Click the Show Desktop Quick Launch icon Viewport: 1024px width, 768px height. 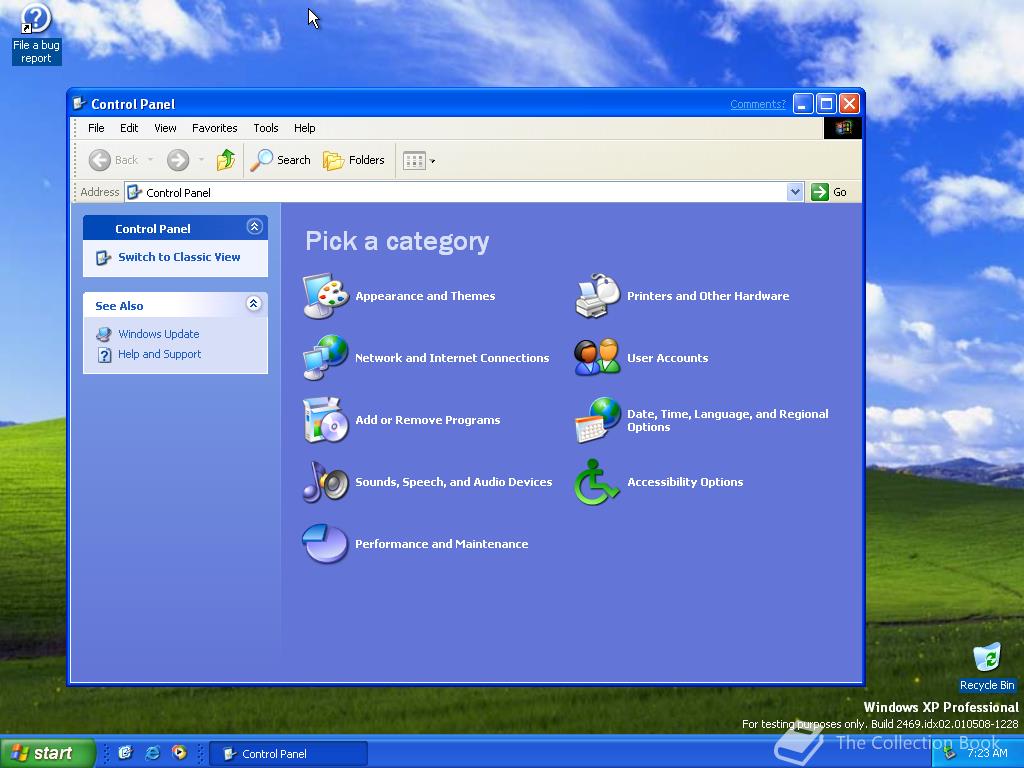pyautogui.click(x=125, y=753)
